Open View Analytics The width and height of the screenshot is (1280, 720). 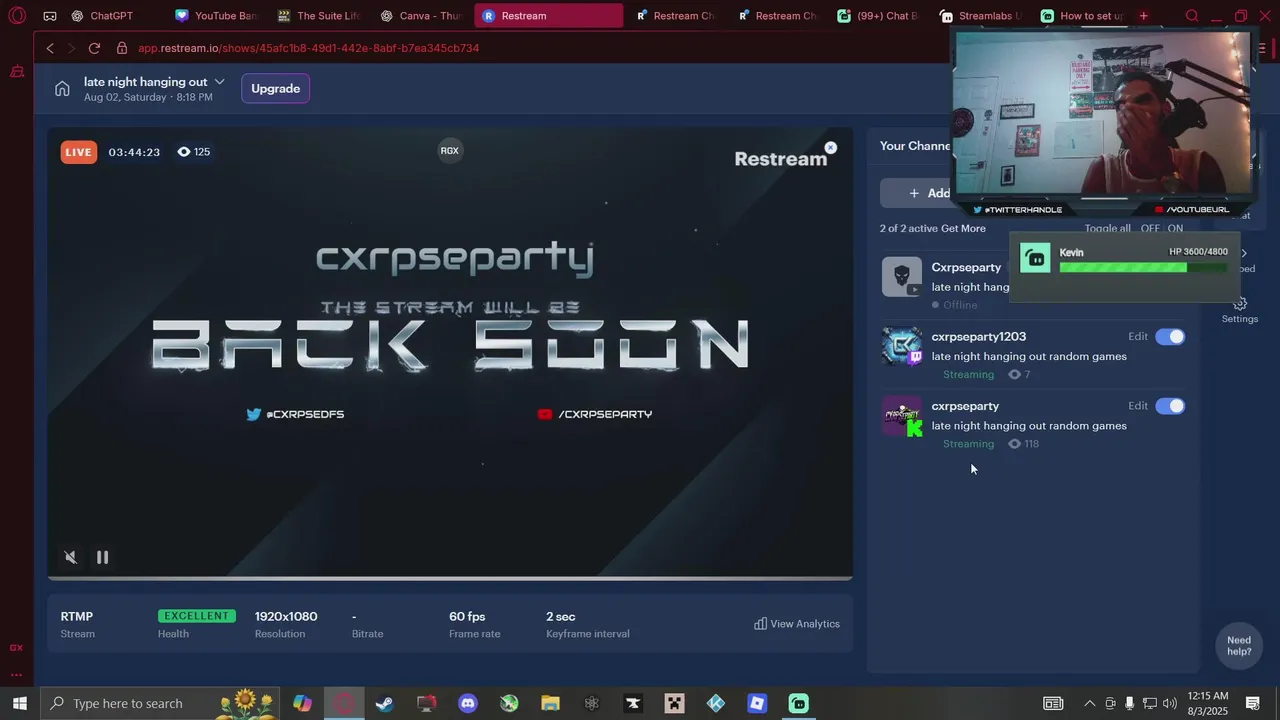click(x=797, y=624)
